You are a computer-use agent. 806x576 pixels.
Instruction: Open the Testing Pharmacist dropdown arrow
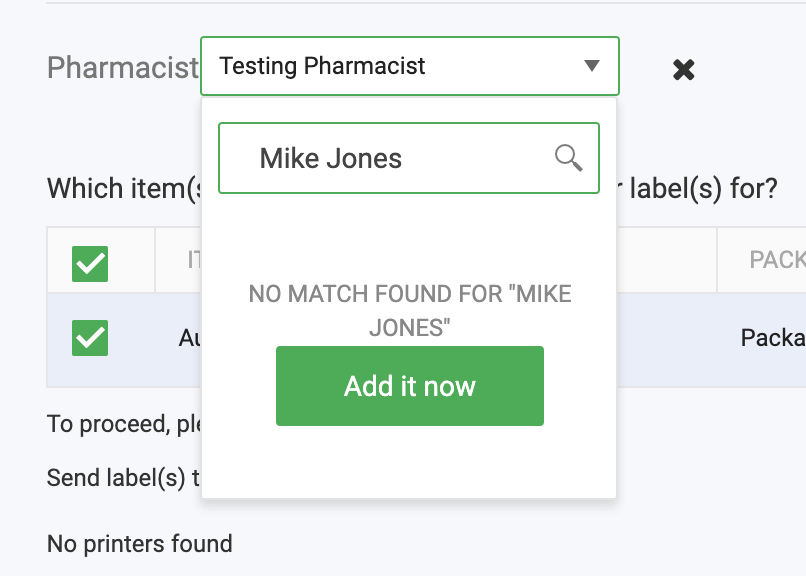point(592,66)
